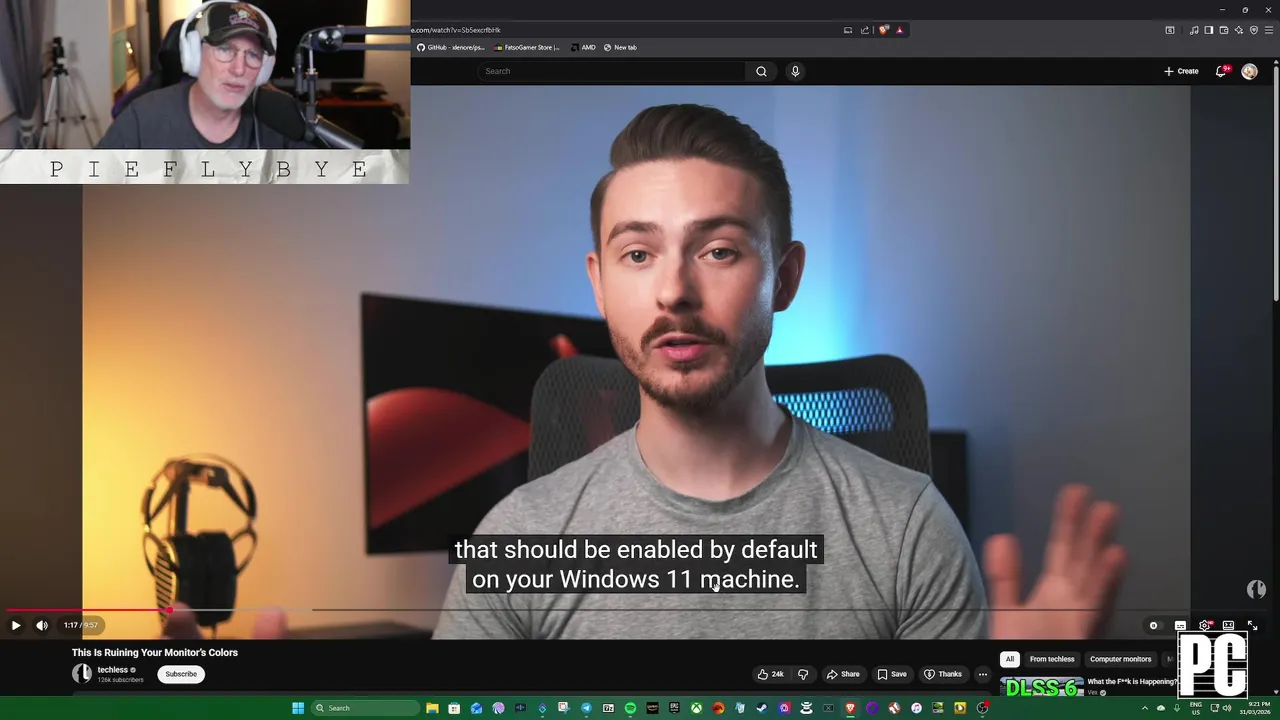Dislike the video

(x=802, y=674)
